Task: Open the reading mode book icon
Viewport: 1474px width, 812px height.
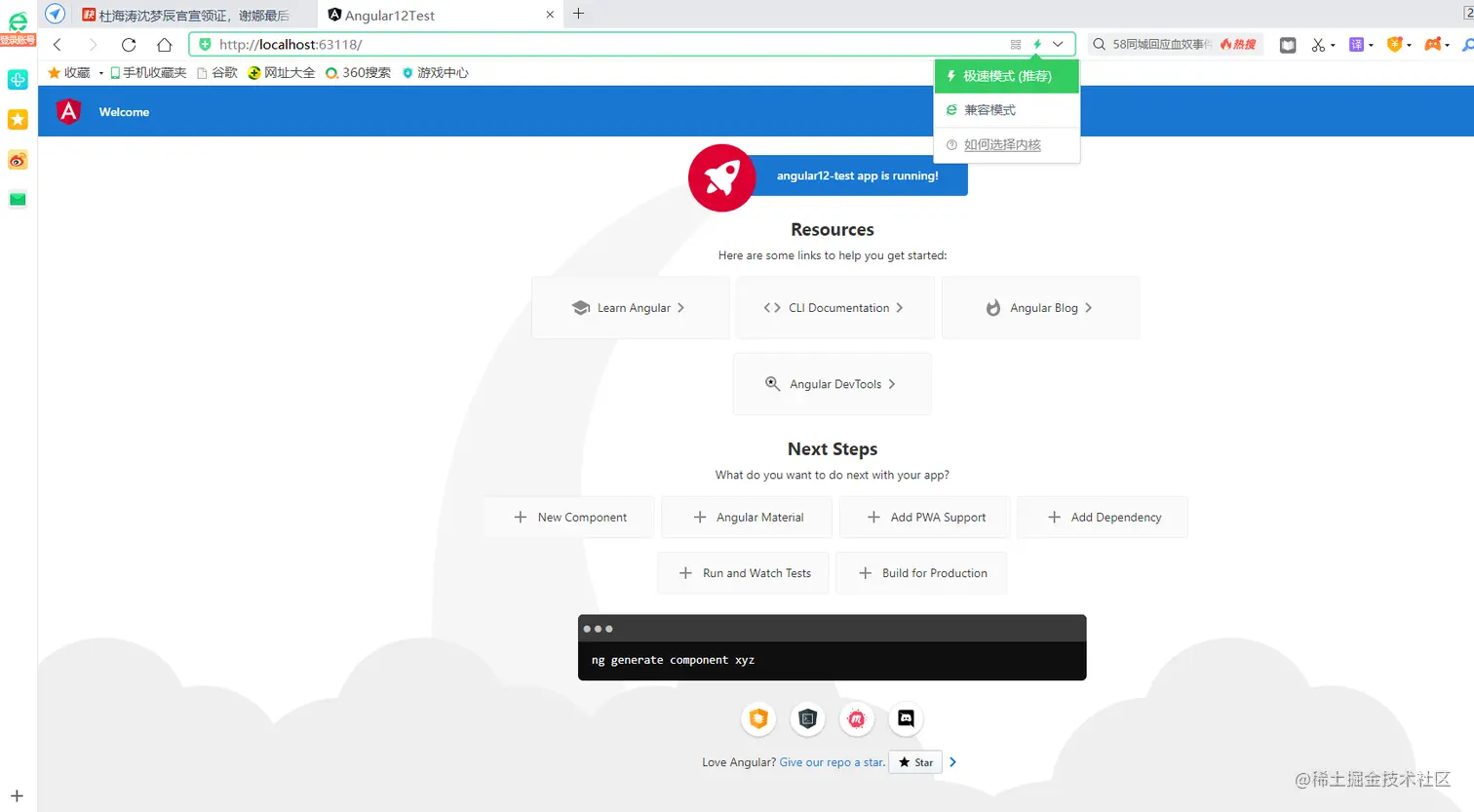Action: click(1288, 45)
